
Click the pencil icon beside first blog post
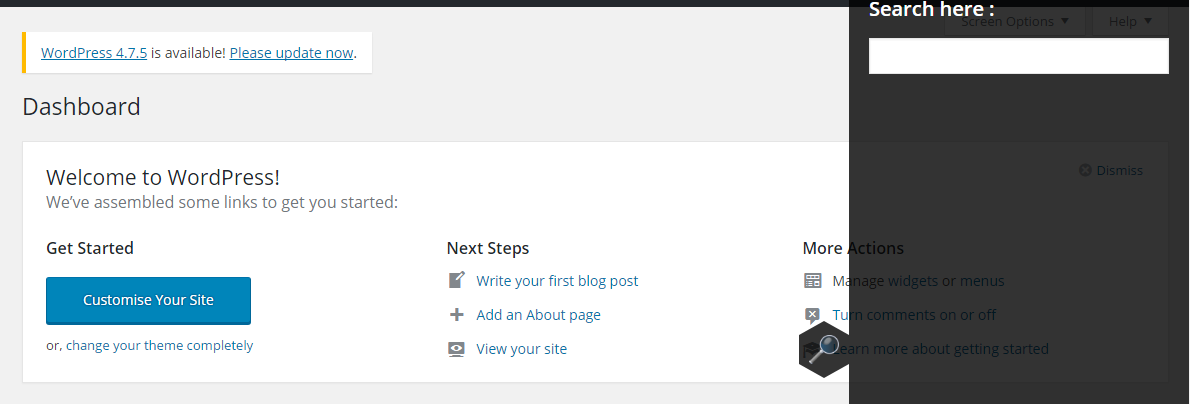click(x=456, y=280)
